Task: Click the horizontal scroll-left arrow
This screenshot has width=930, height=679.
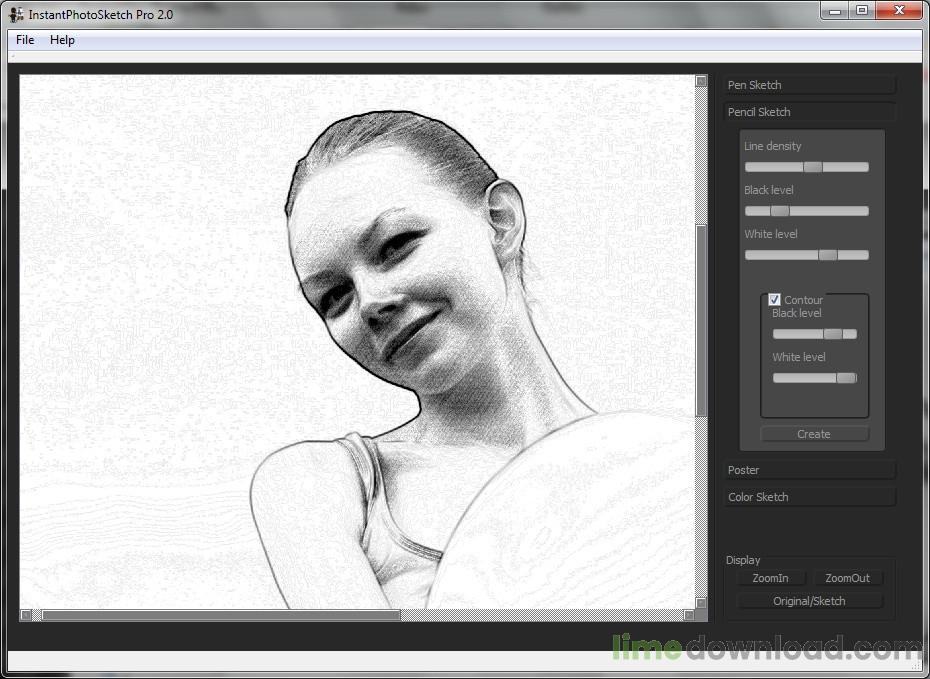Action: 26,615
